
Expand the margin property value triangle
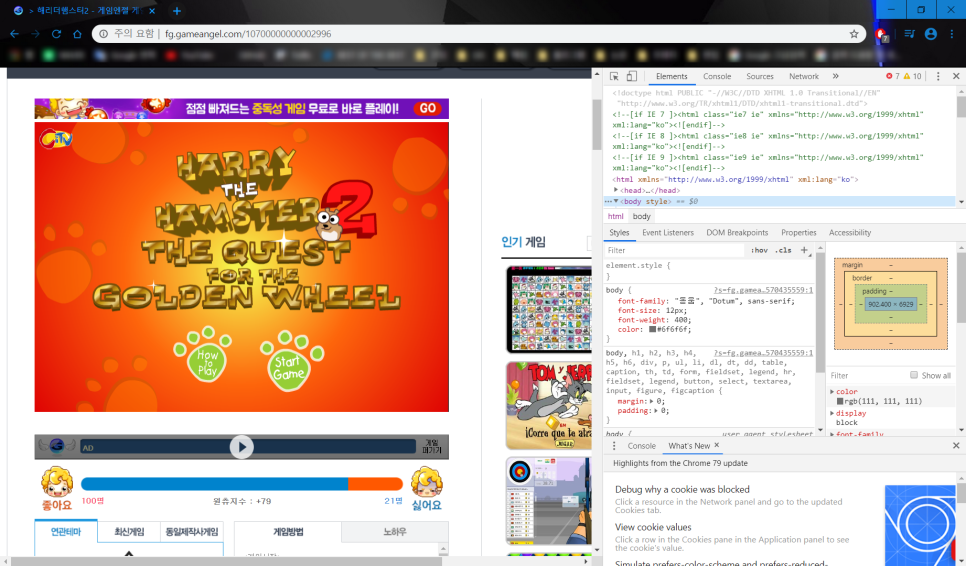point(652,402)
